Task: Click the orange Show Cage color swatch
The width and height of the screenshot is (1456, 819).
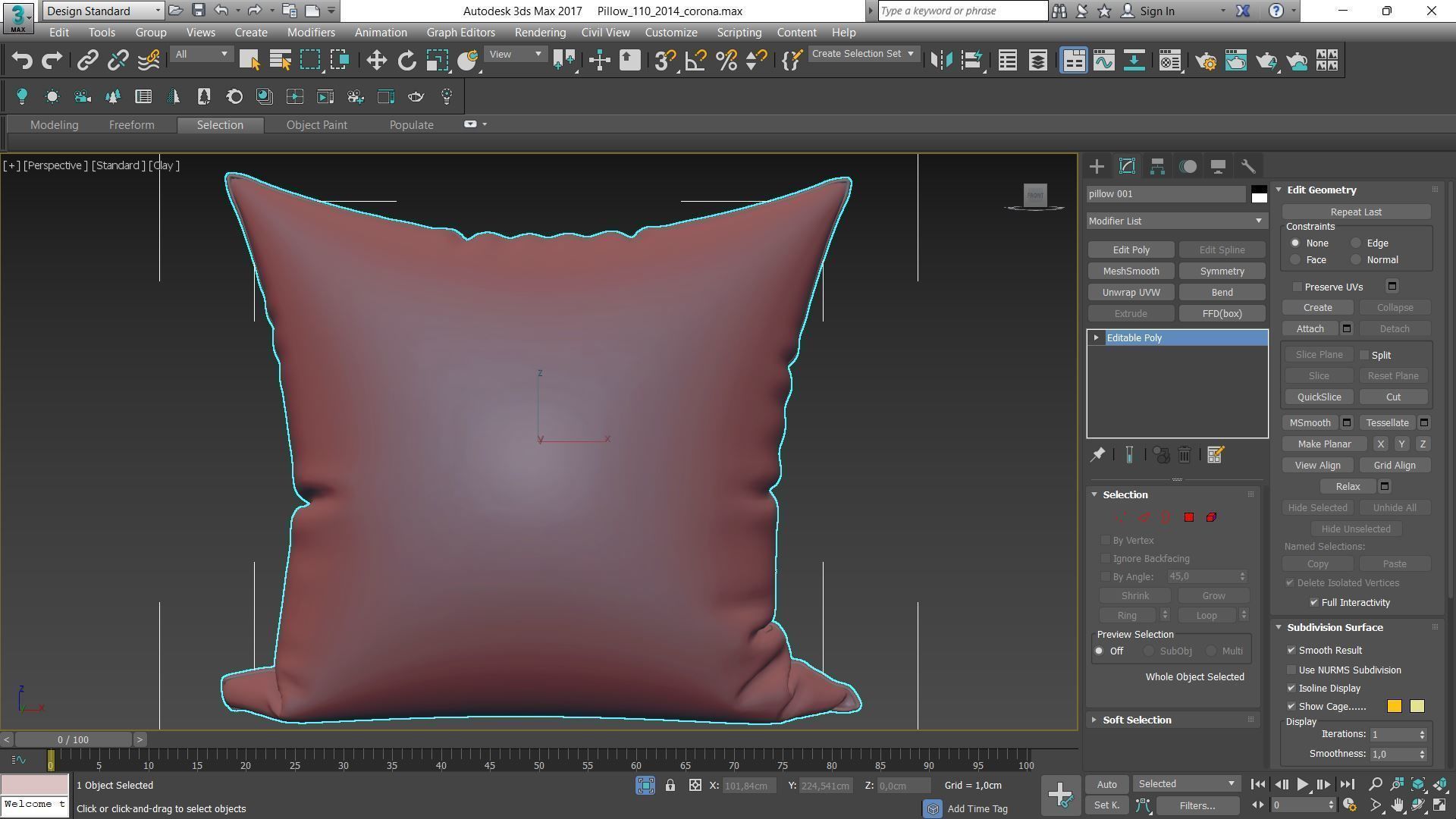Action: pyautogui.click(x=1394, y=707)
